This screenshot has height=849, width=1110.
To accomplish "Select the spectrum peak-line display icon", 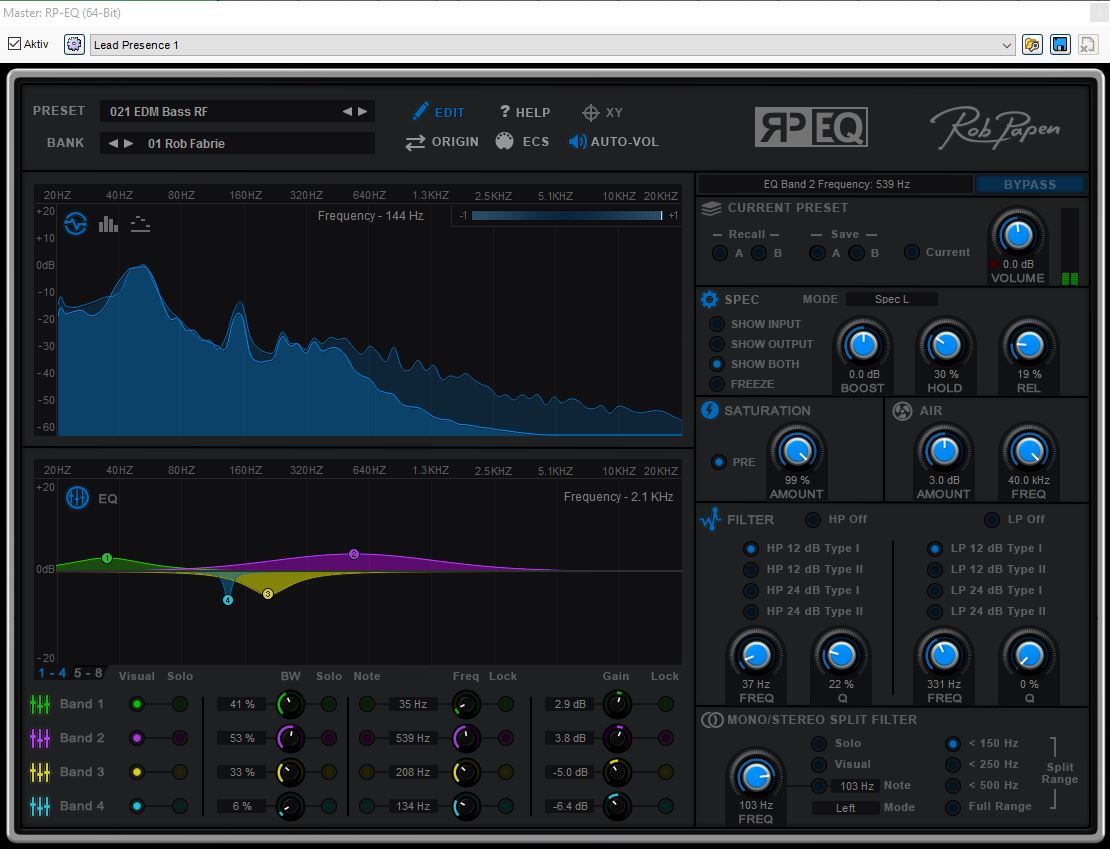I will coord(140,224).
